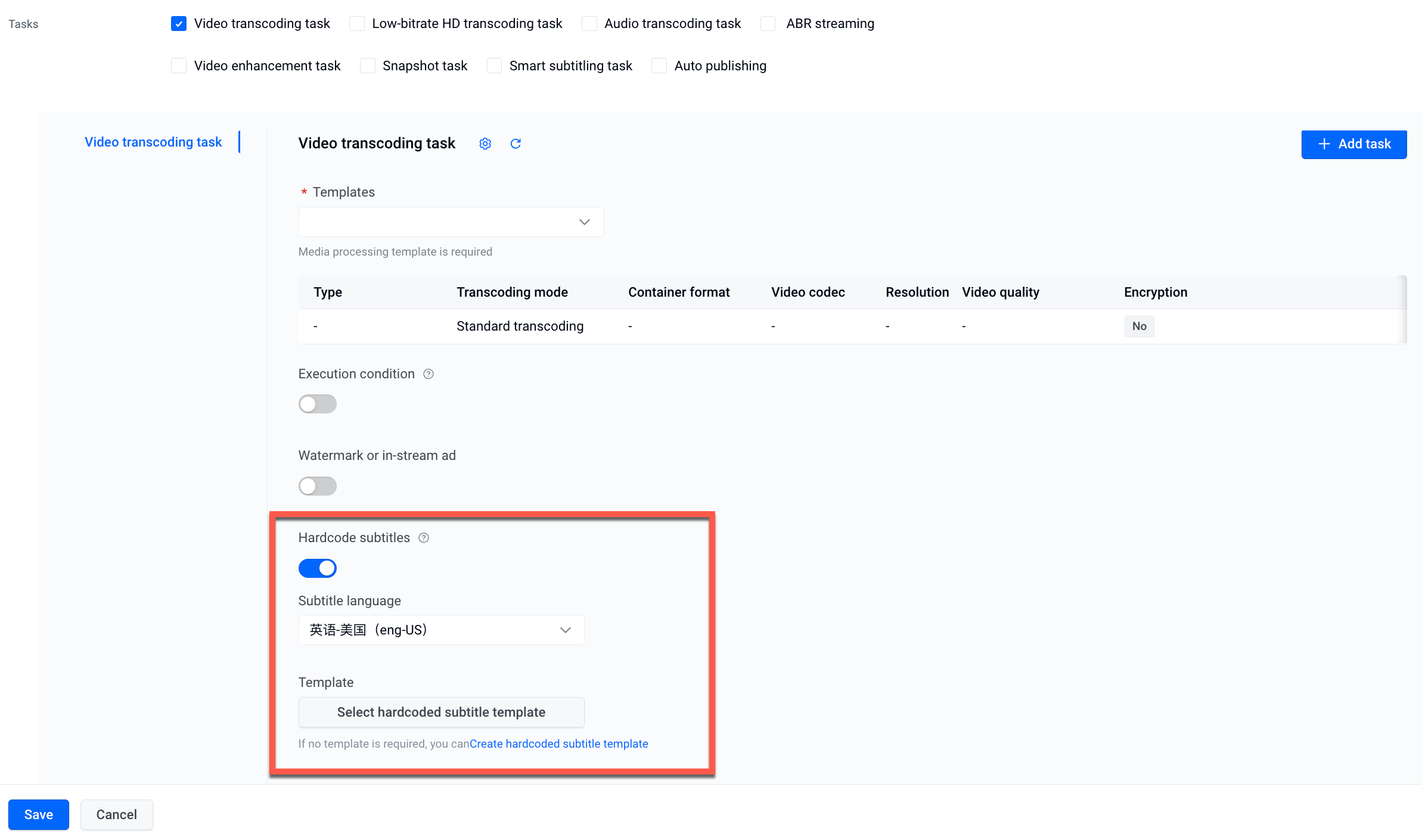The width and height of the screenshot is (1422, 840).
Task: Open Create hardcoded subtitle template link
Action: pos(558,744)
